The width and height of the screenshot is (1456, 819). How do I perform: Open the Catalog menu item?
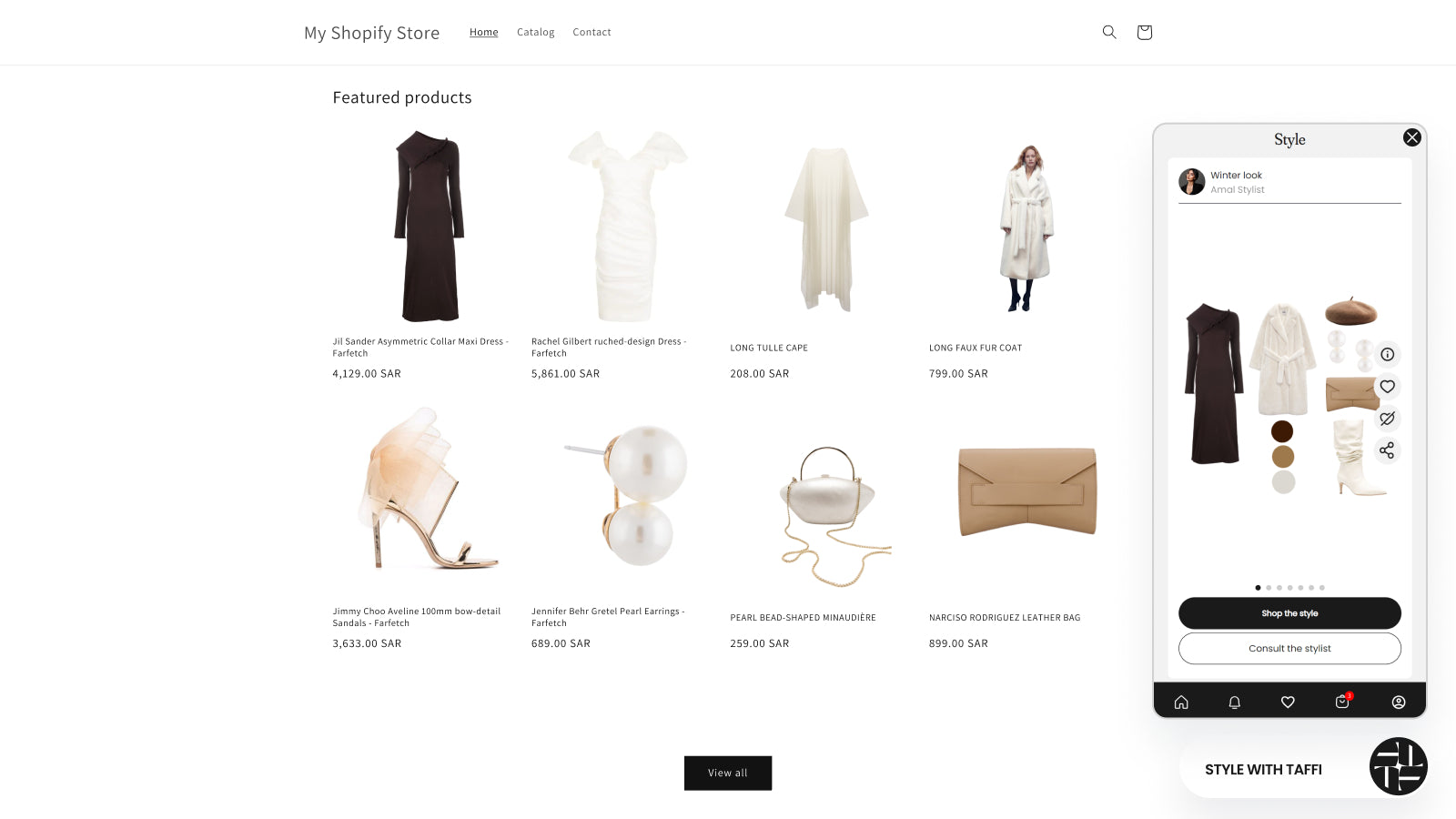click(535, 32)
